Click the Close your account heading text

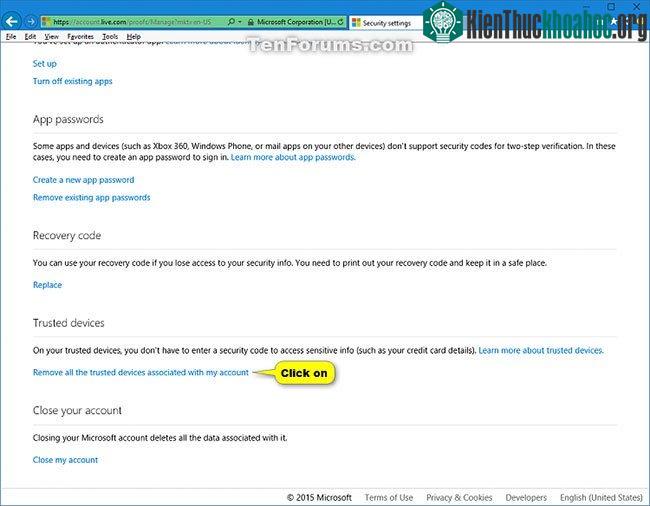(x=77, y=410)
